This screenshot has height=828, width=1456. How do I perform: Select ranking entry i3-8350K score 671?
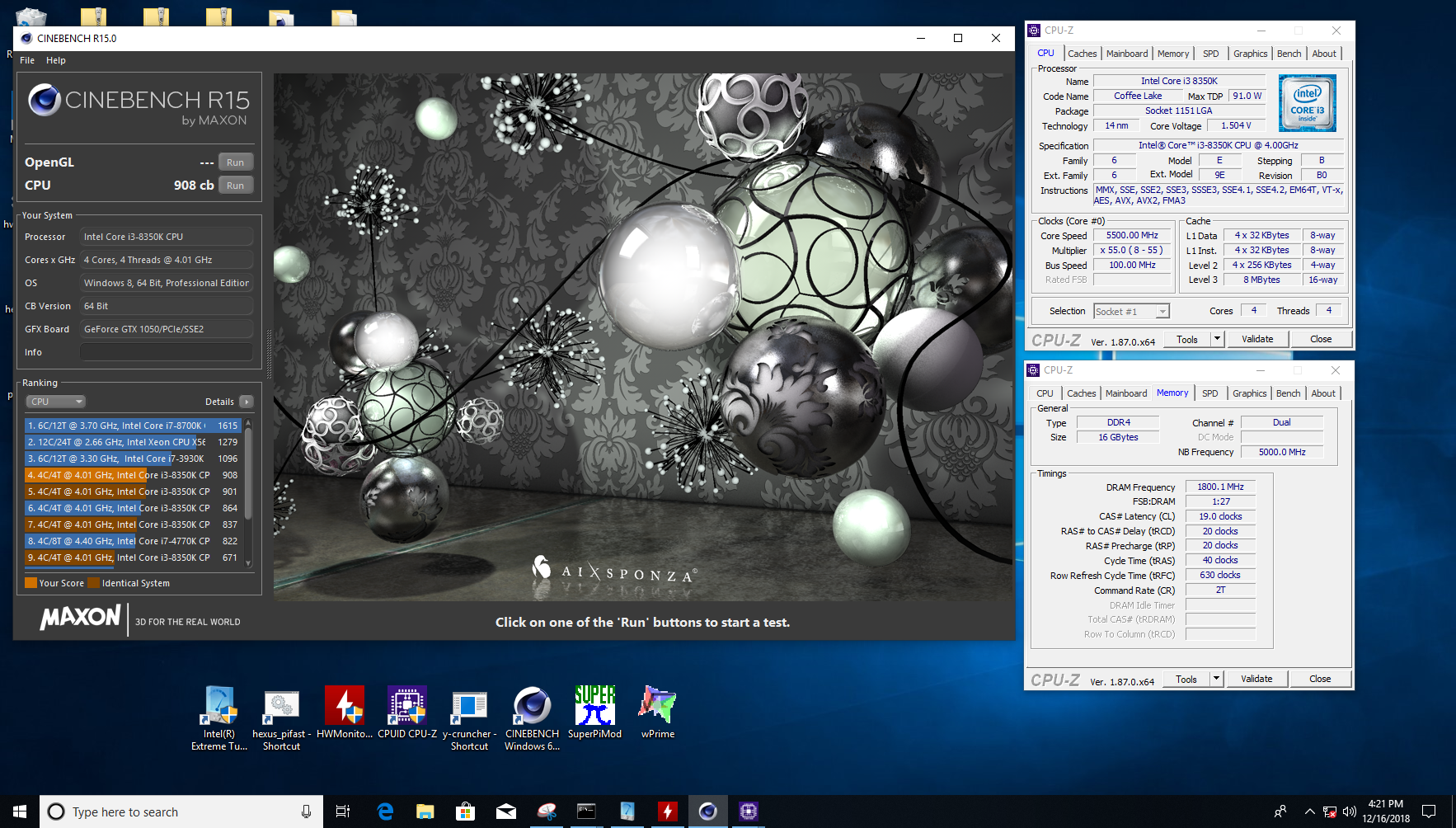[x=133, y=557]
